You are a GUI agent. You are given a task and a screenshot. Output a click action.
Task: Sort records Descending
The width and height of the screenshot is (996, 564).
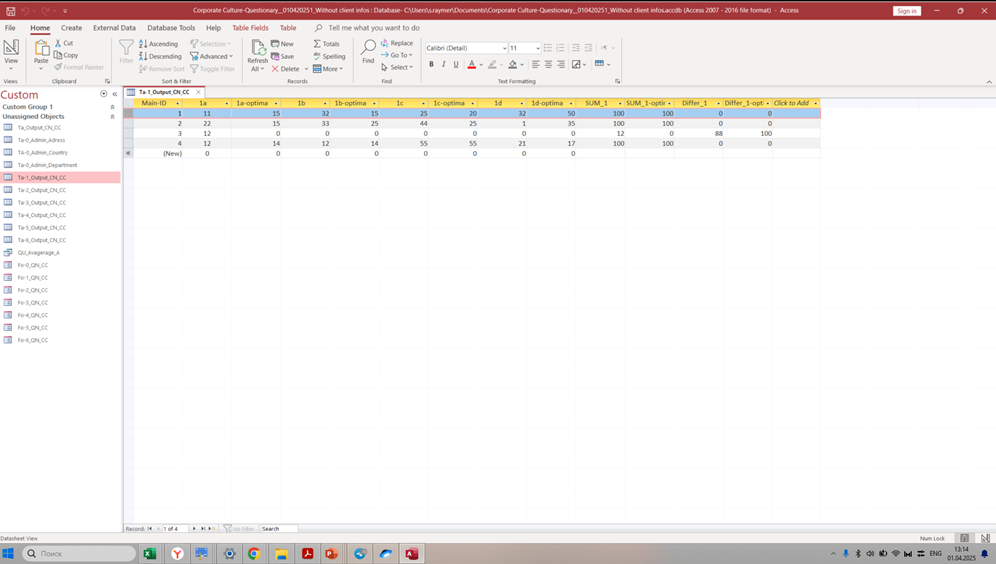point(160,57)
